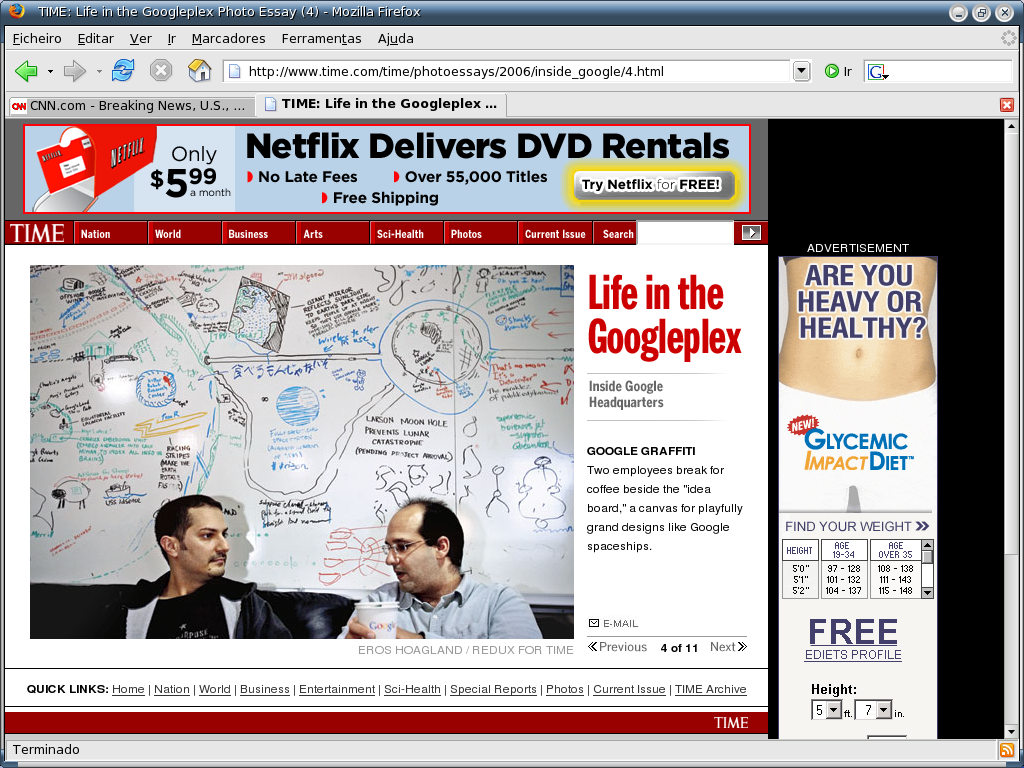Open the Ajuda menu
This screenshot has width=1024, height=768.
point(395,39)
